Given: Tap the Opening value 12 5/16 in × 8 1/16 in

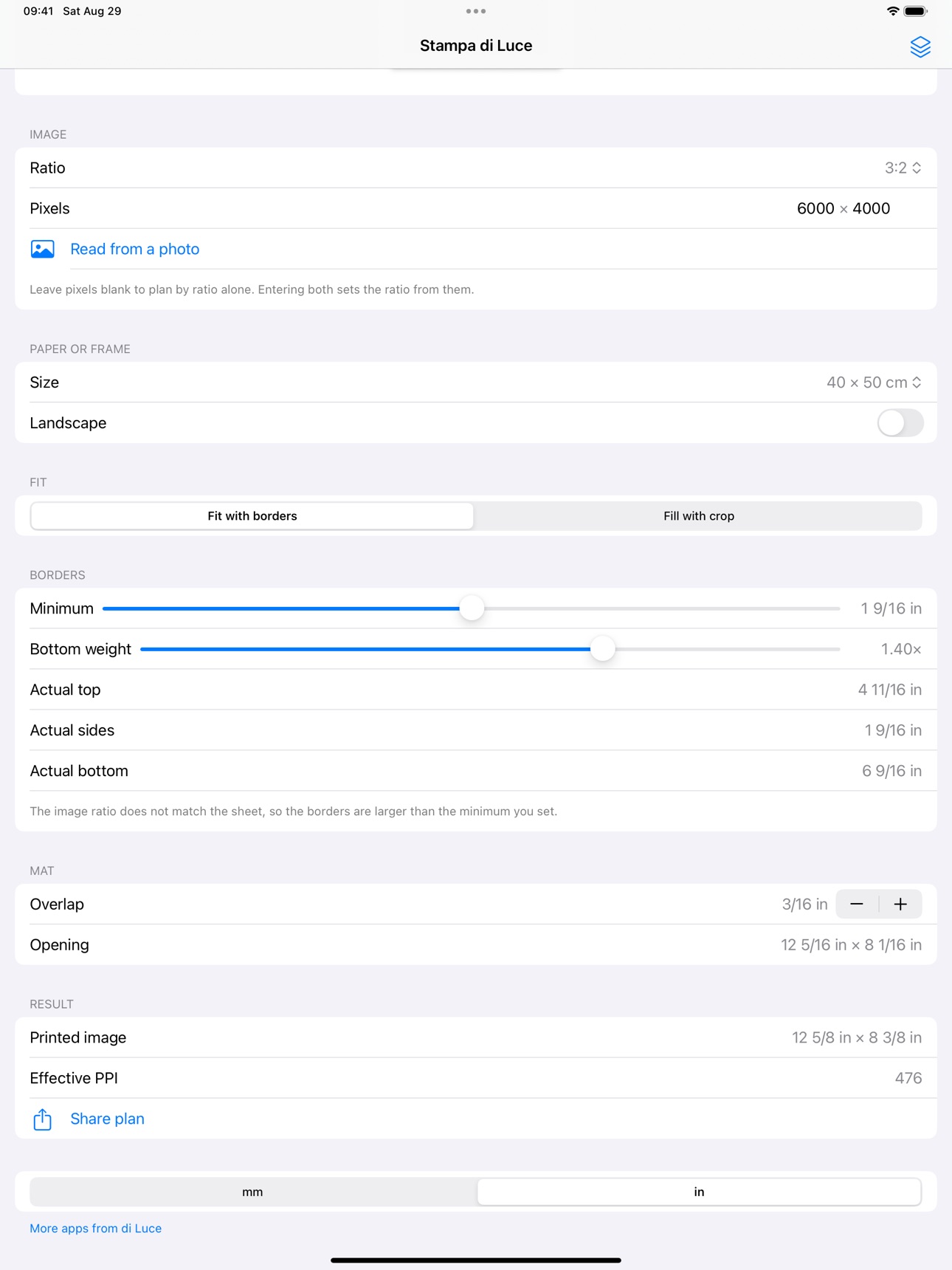Looking at the screenshot, I should point(851,945).
